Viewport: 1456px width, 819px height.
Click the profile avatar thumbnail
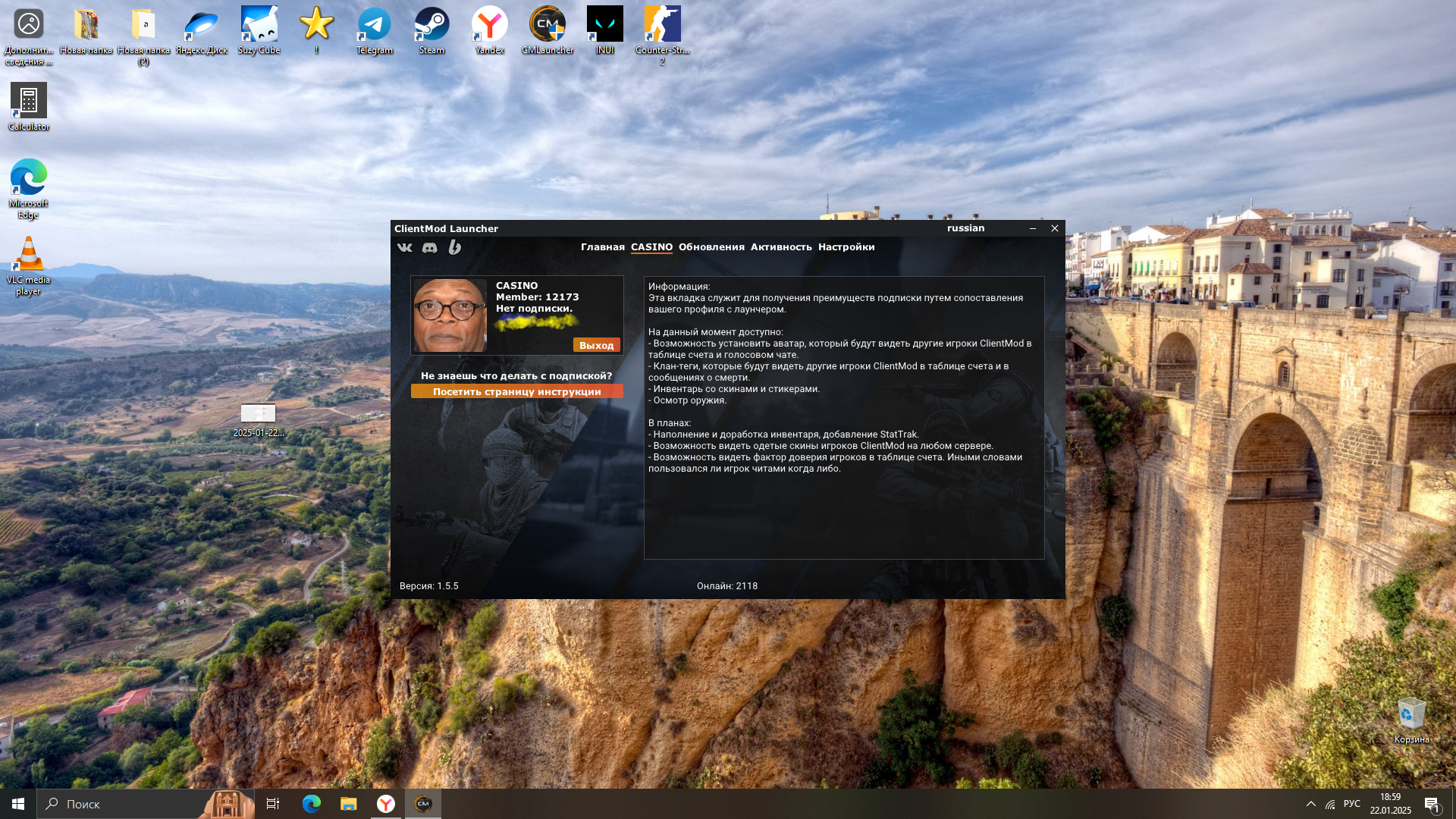pos(450,315)
